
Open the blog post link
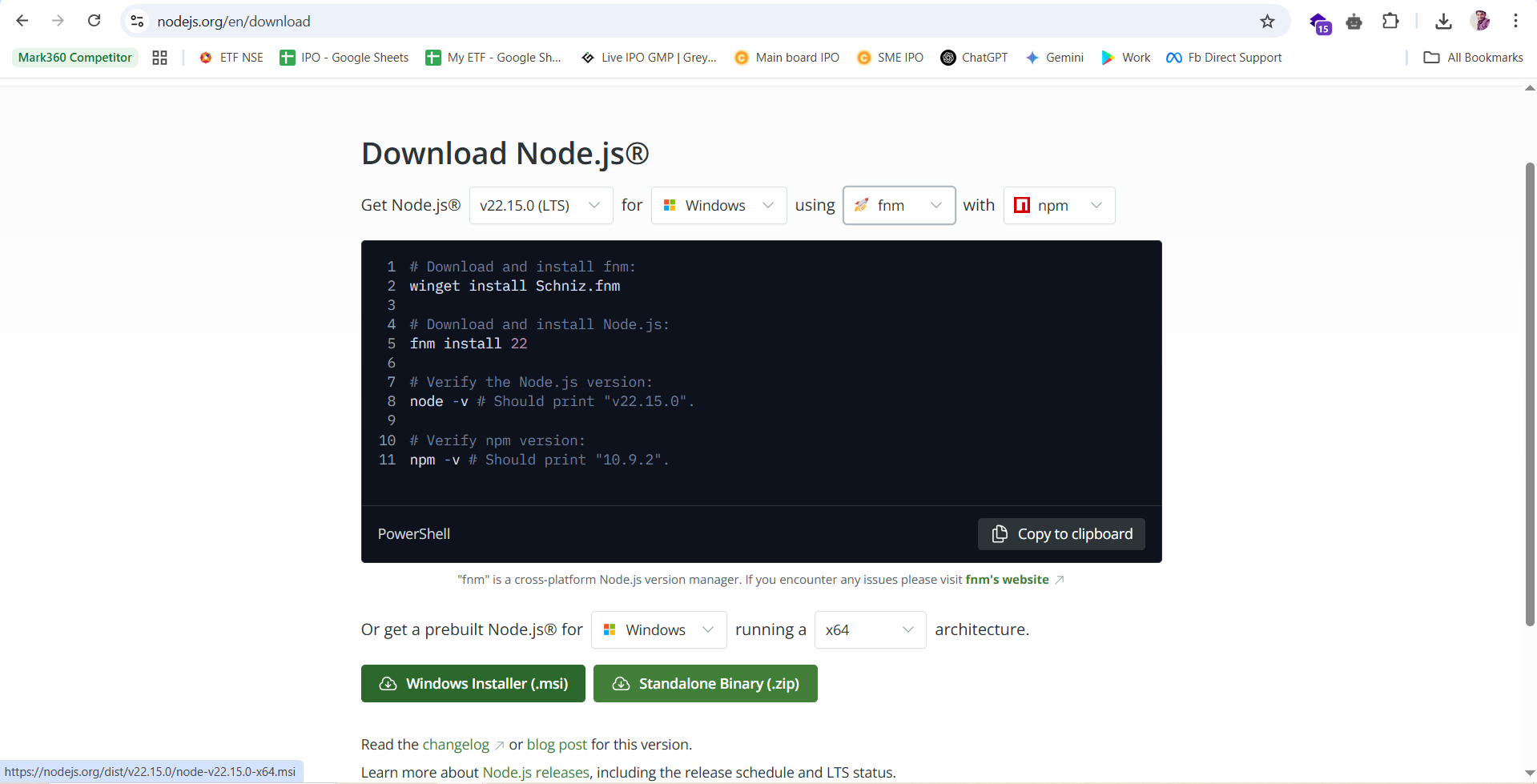557,745
